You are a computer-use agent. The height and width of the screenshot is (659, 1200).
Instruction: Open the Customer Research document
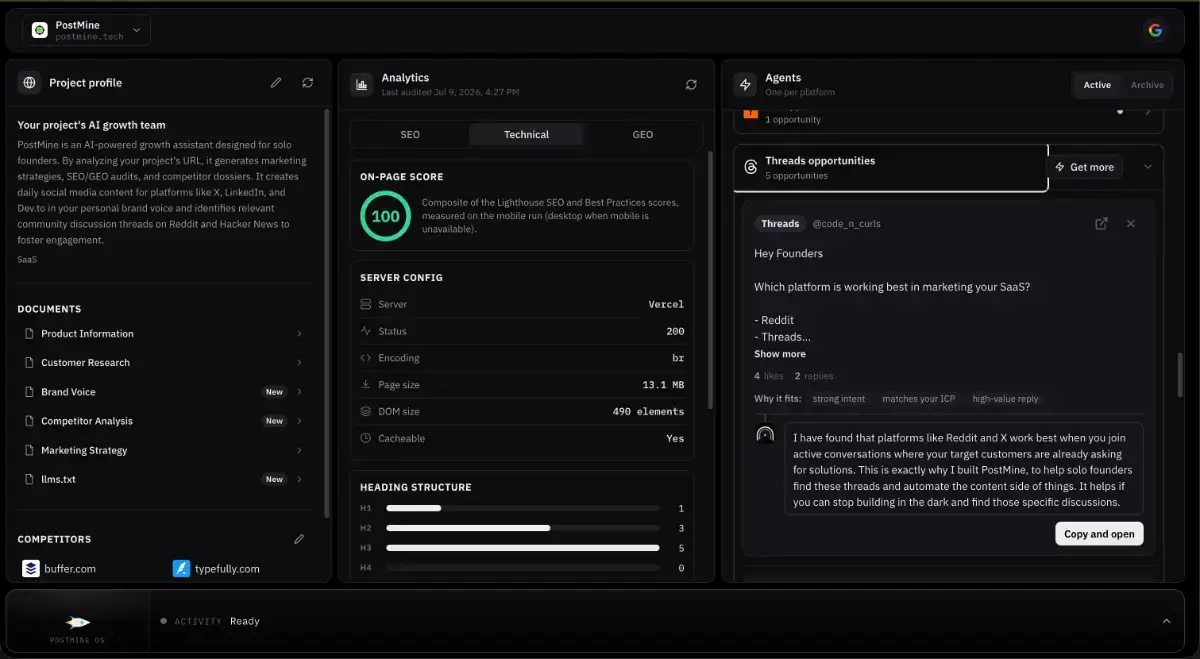162,363
